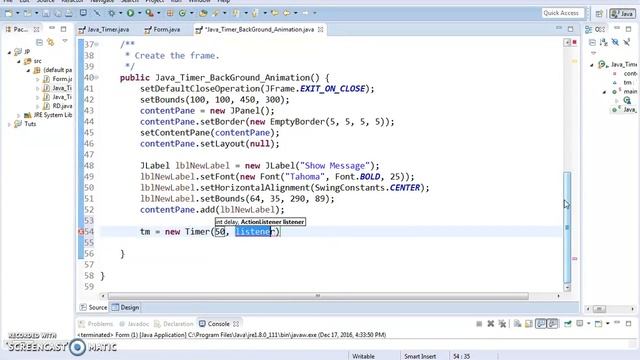This screenshot has height=360, width=640.
Task: Click the Run External Tools icon
Action: [x=149, y=13]
